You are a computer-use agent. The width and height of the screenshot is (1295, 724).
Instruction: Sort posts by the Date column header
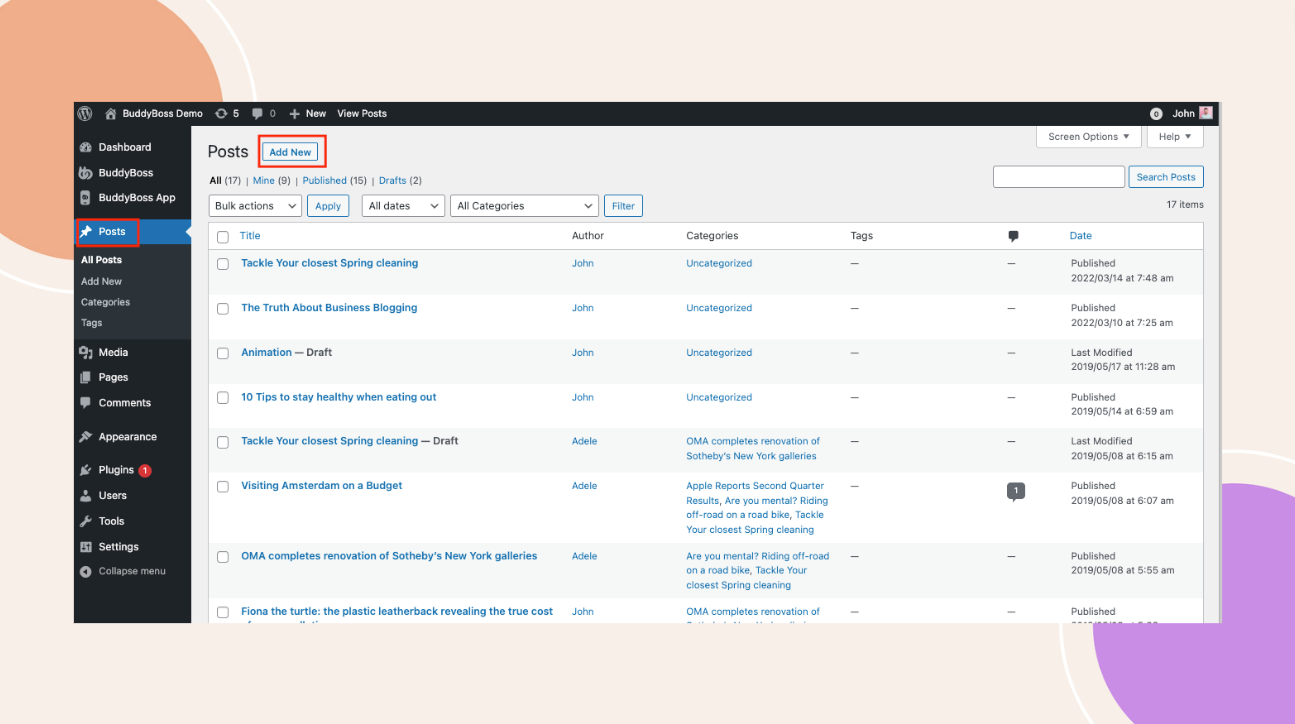(1080, 236)
